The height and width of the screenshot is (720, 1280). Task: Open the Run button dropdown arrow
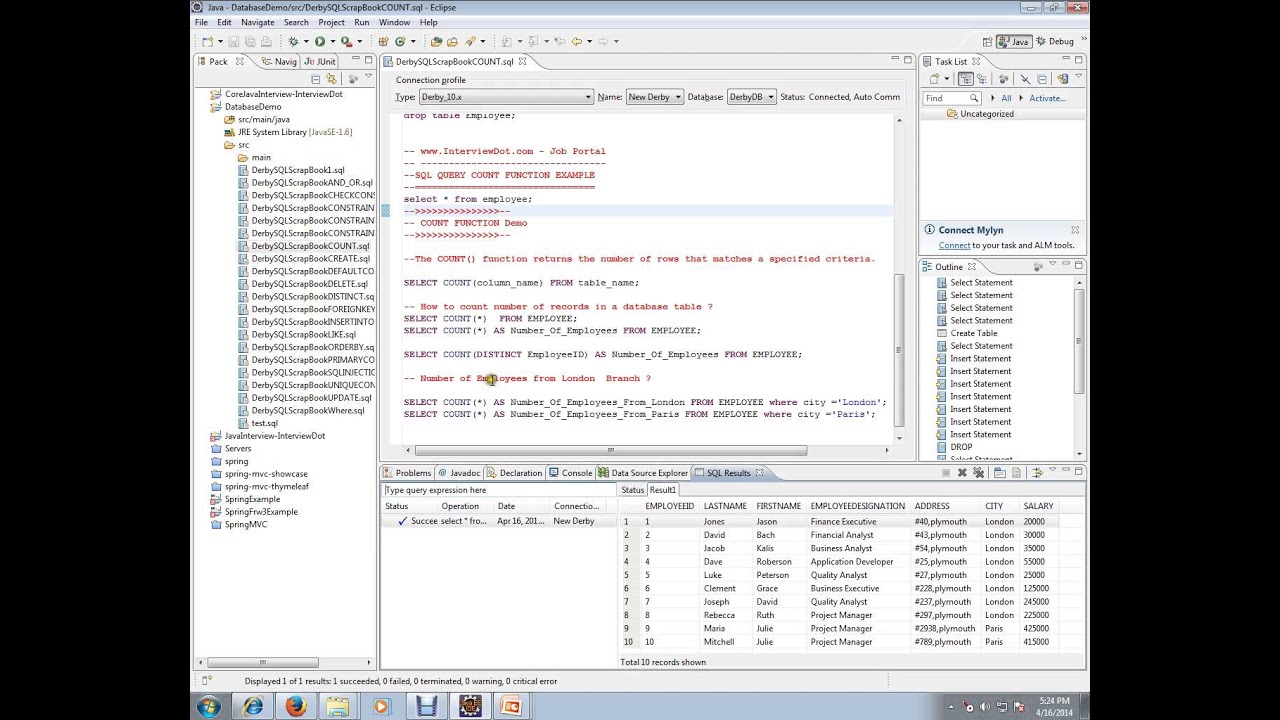pos(333,41)
